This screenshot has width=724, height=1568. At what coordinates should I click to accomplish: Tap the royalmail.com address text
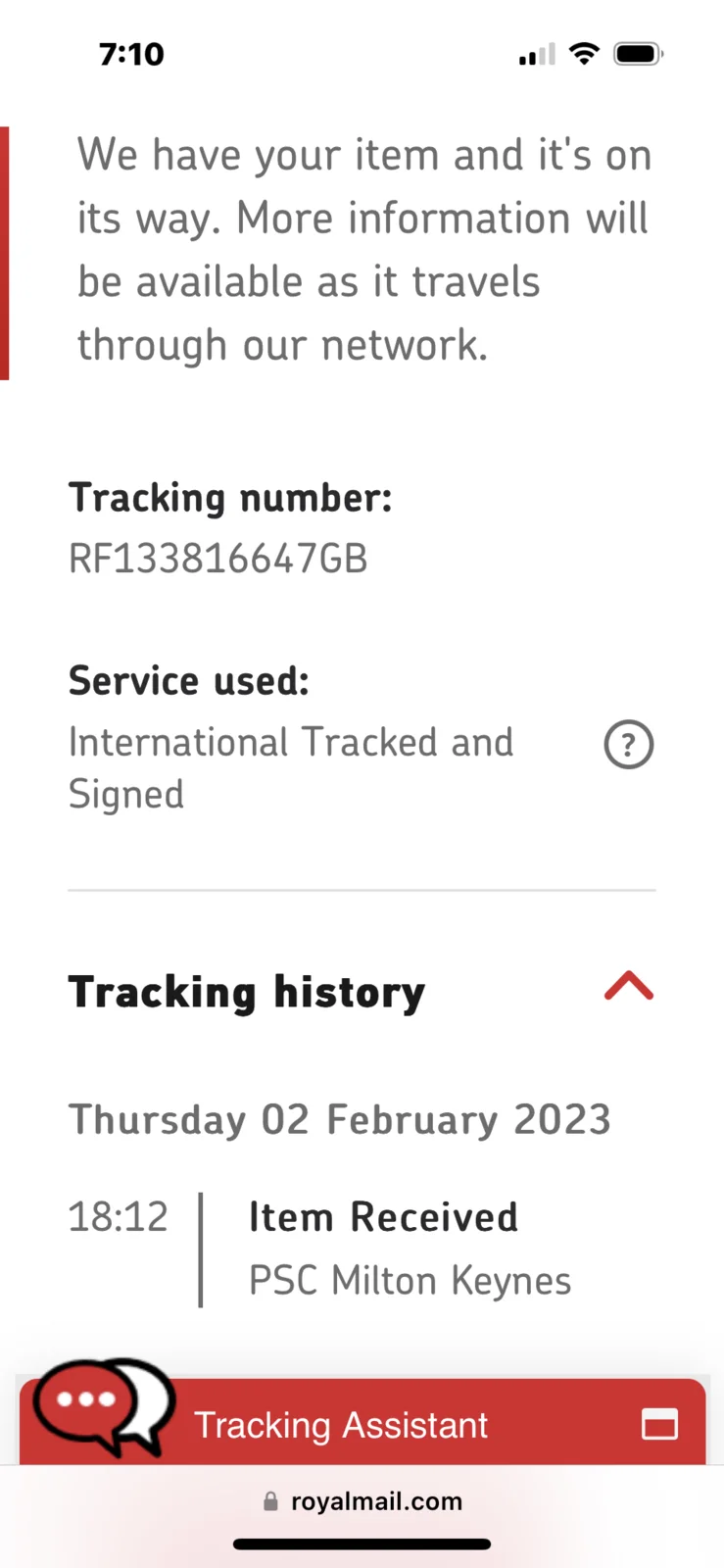click(376, 1501)
